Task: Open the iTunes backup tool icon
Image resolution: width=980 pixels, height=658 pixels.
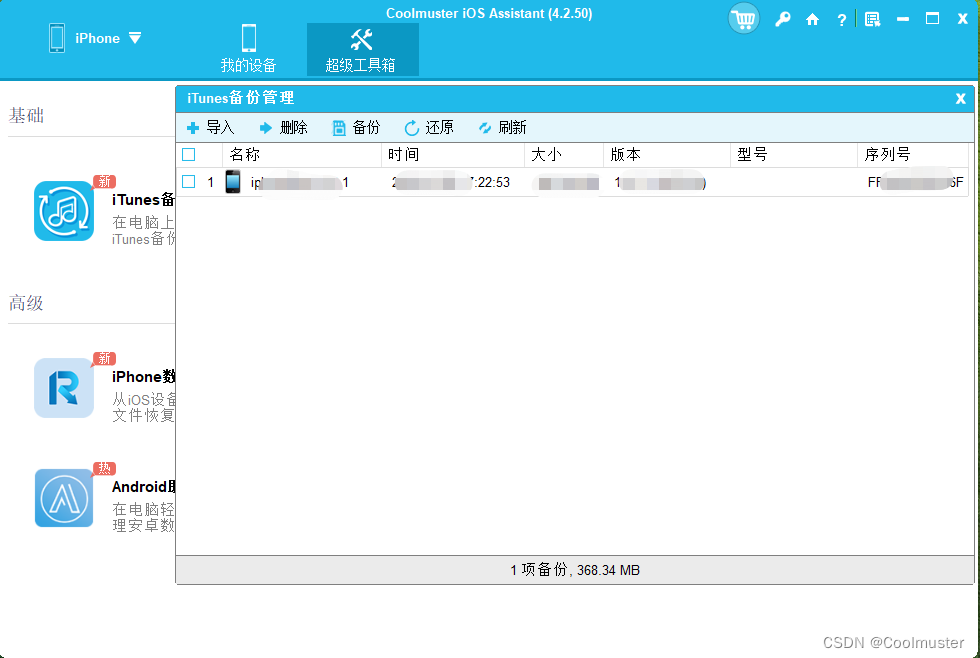Action: 64,211
